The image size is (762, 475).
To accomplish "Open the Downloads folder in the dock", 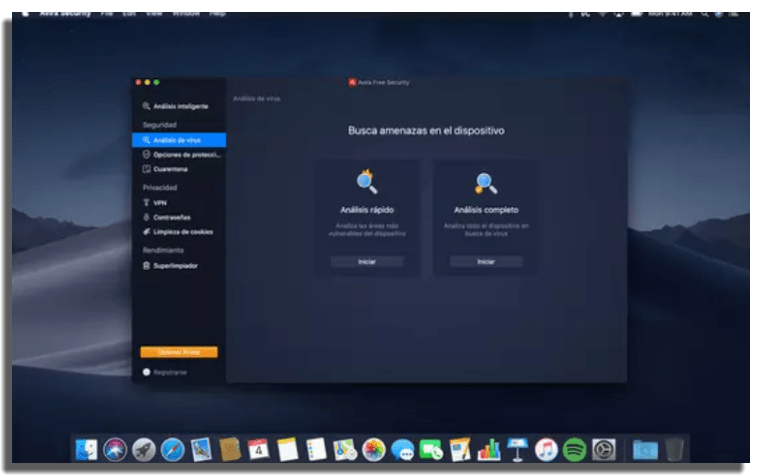I will click(x=645, y=450).
